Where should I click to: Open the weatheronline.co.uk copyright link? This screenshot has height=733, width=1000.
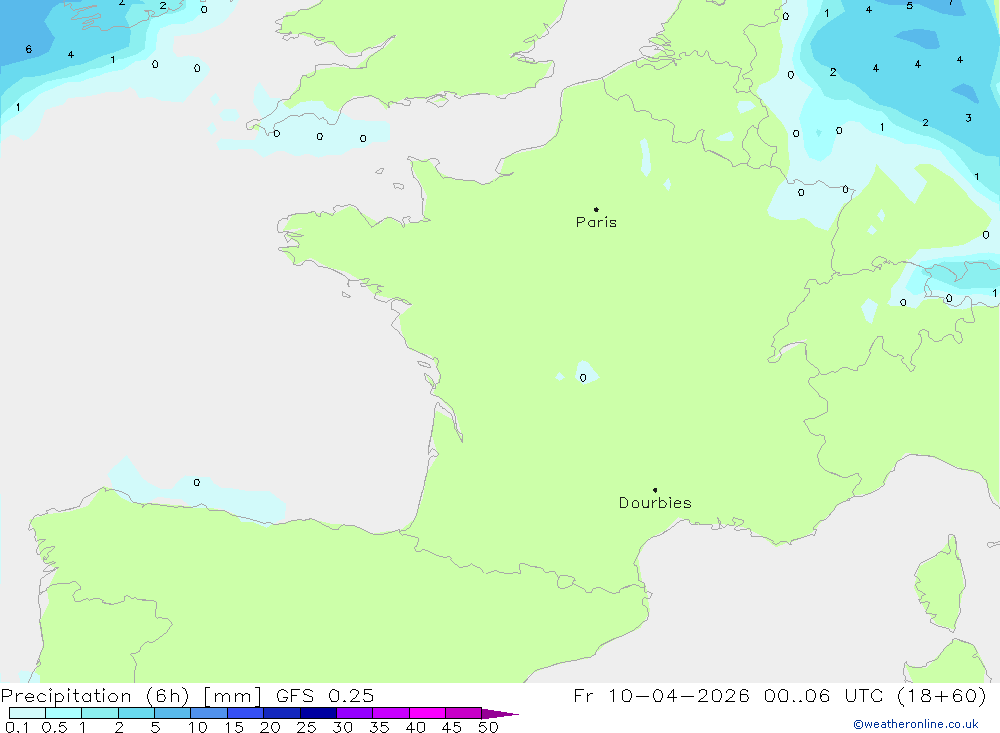[x=915, y=724]
